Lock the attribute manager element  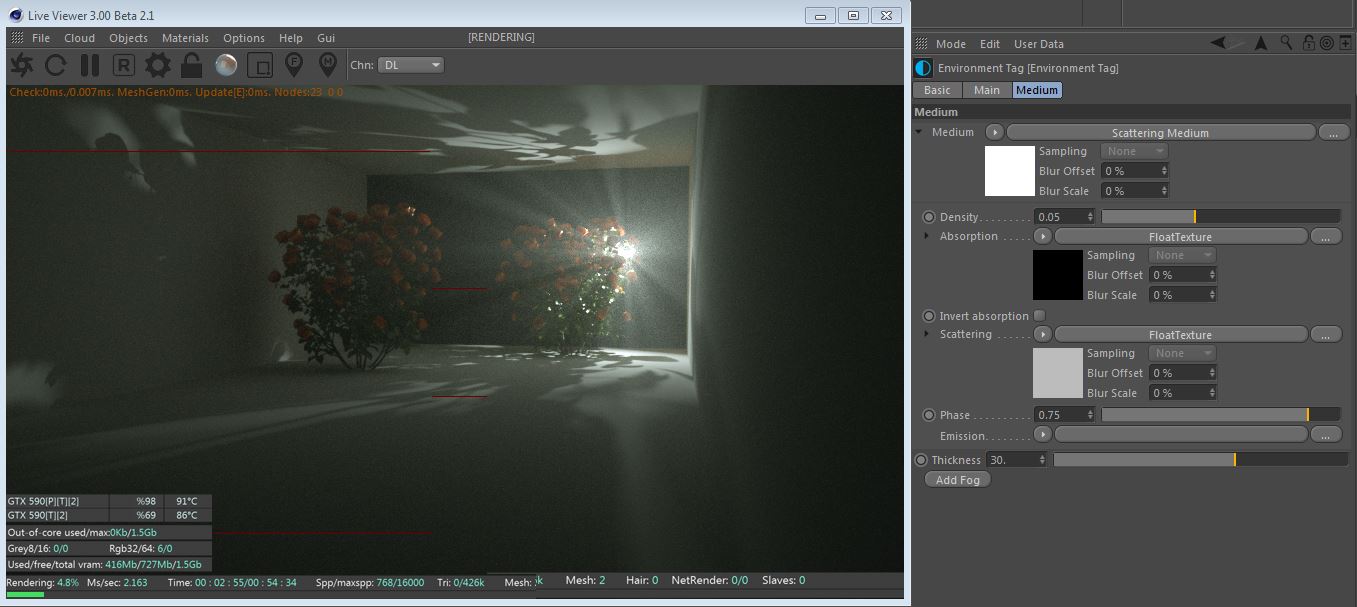[1309, 43]
